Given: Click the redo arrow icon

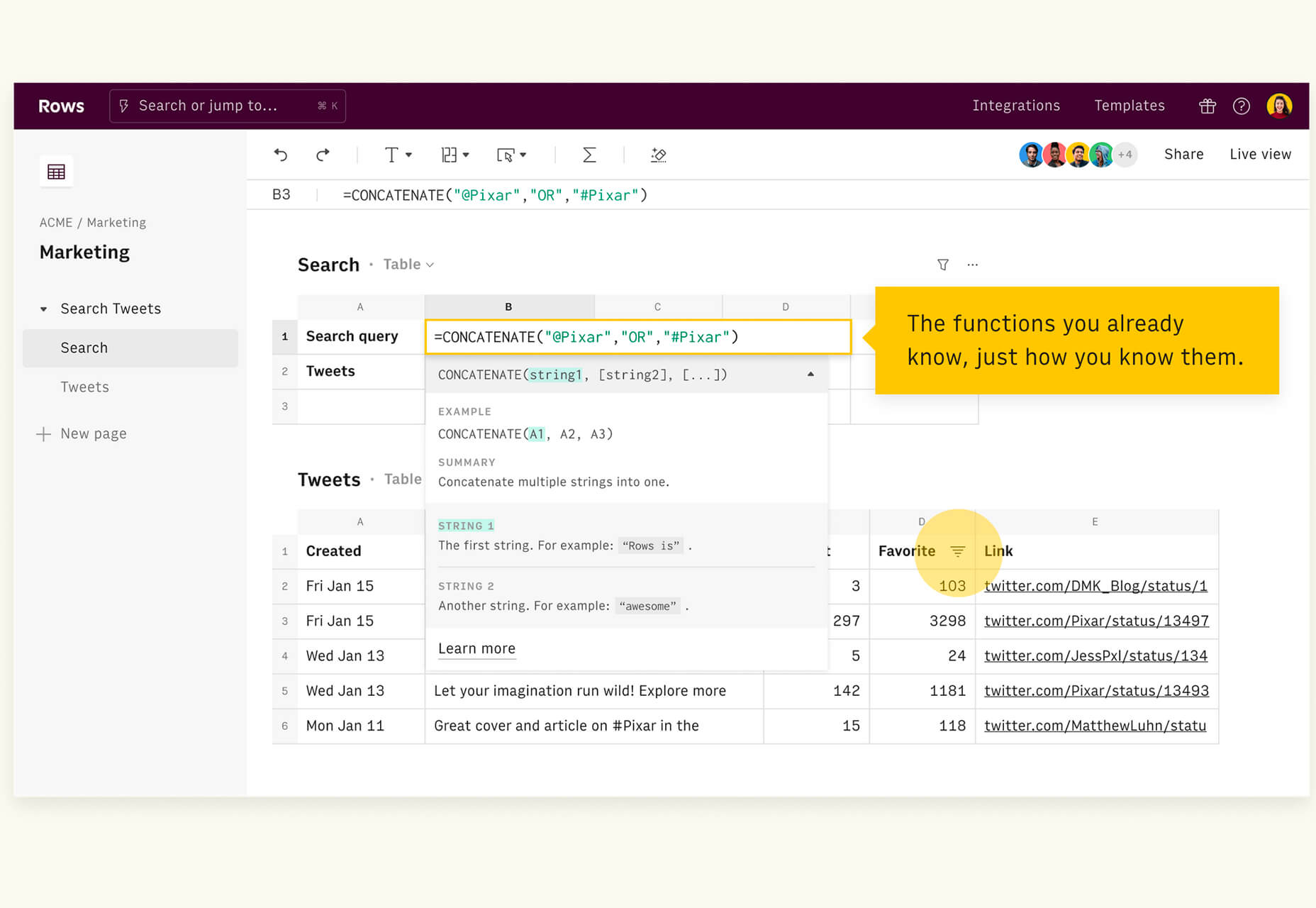Looking at the screenshot, I should tap(323, 155).
